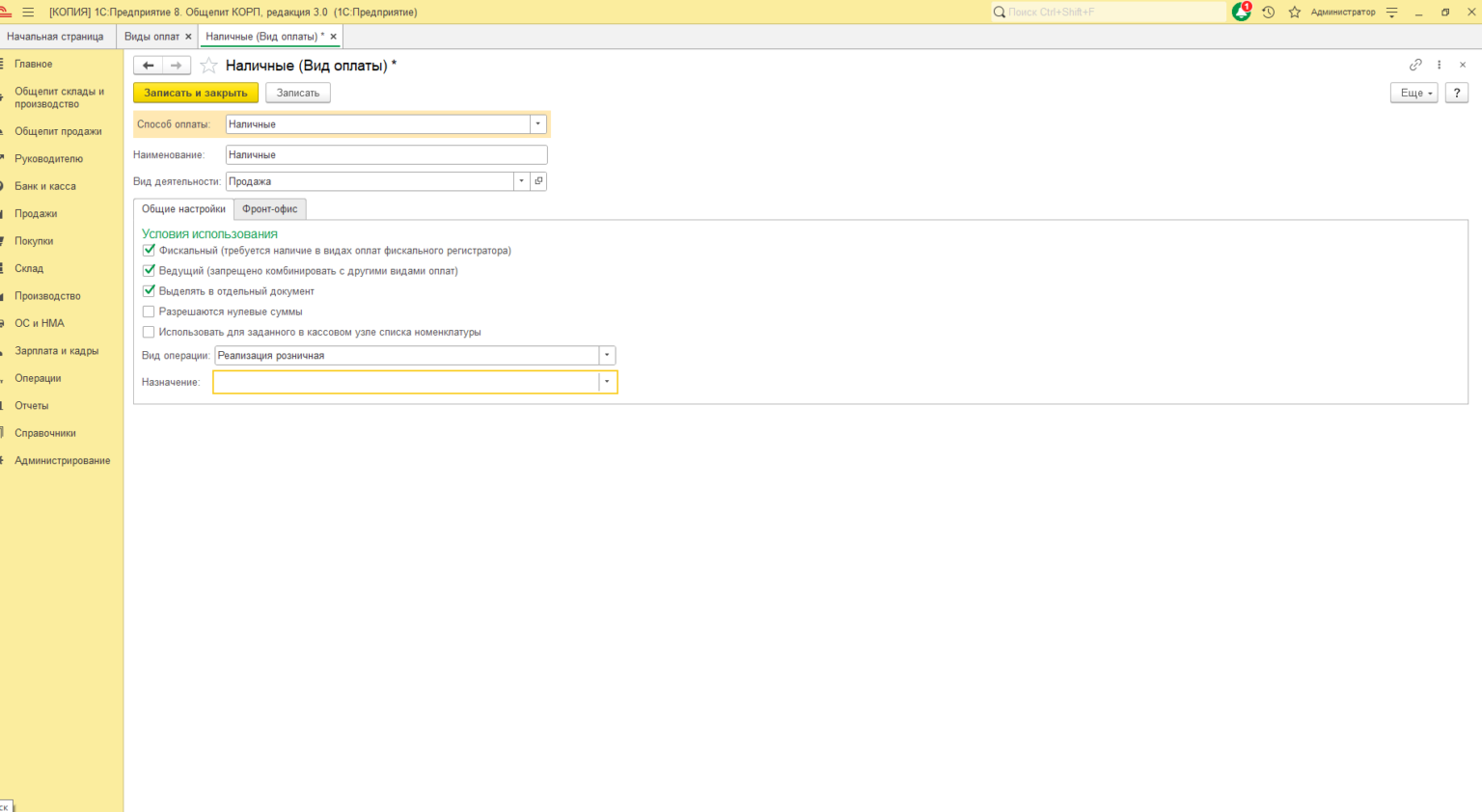This screenshot has height=812, width=1482.
Task: Open the help question mark button
Action: 1457,93
